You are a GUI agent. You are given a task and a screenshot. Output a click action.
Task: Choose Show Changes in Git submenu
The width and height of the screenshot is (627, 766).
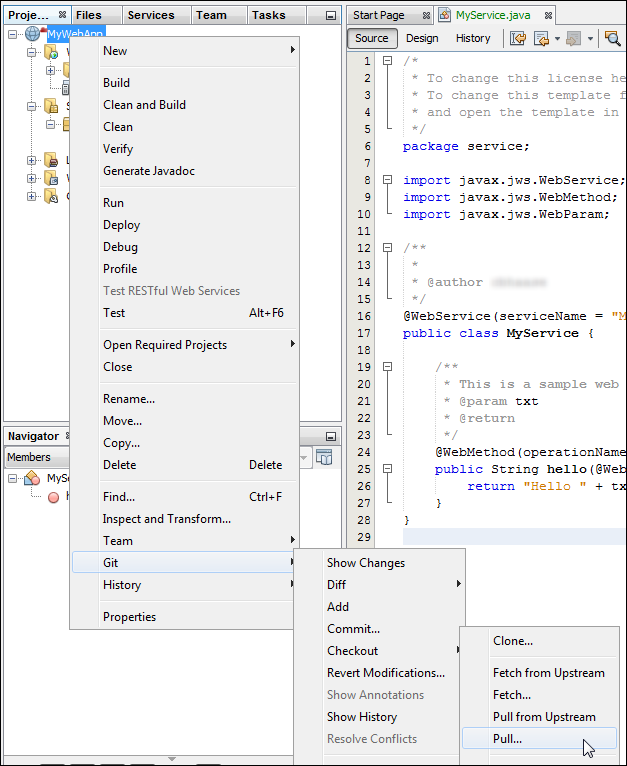tap(379, 563)
